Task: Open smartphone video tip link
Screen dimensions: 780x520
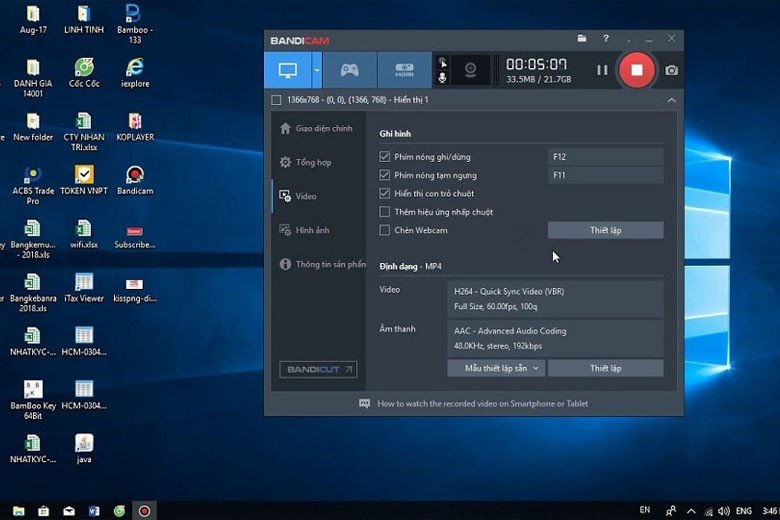Action: tap(483, 404)
